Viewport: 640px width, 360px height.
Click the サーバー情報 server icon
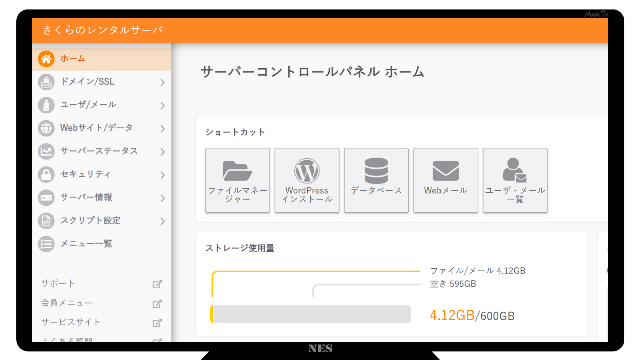[46, 198]
